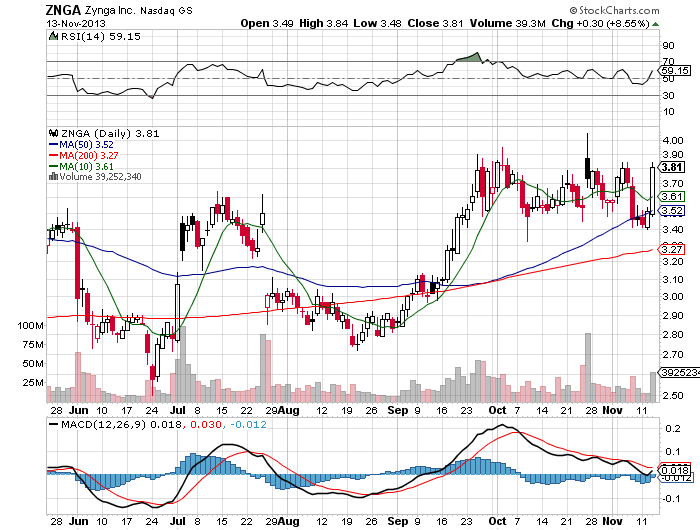This screenshot has height=530, width=700.
Task: Click the 2.90 price axis label
Action: point(673,316)
